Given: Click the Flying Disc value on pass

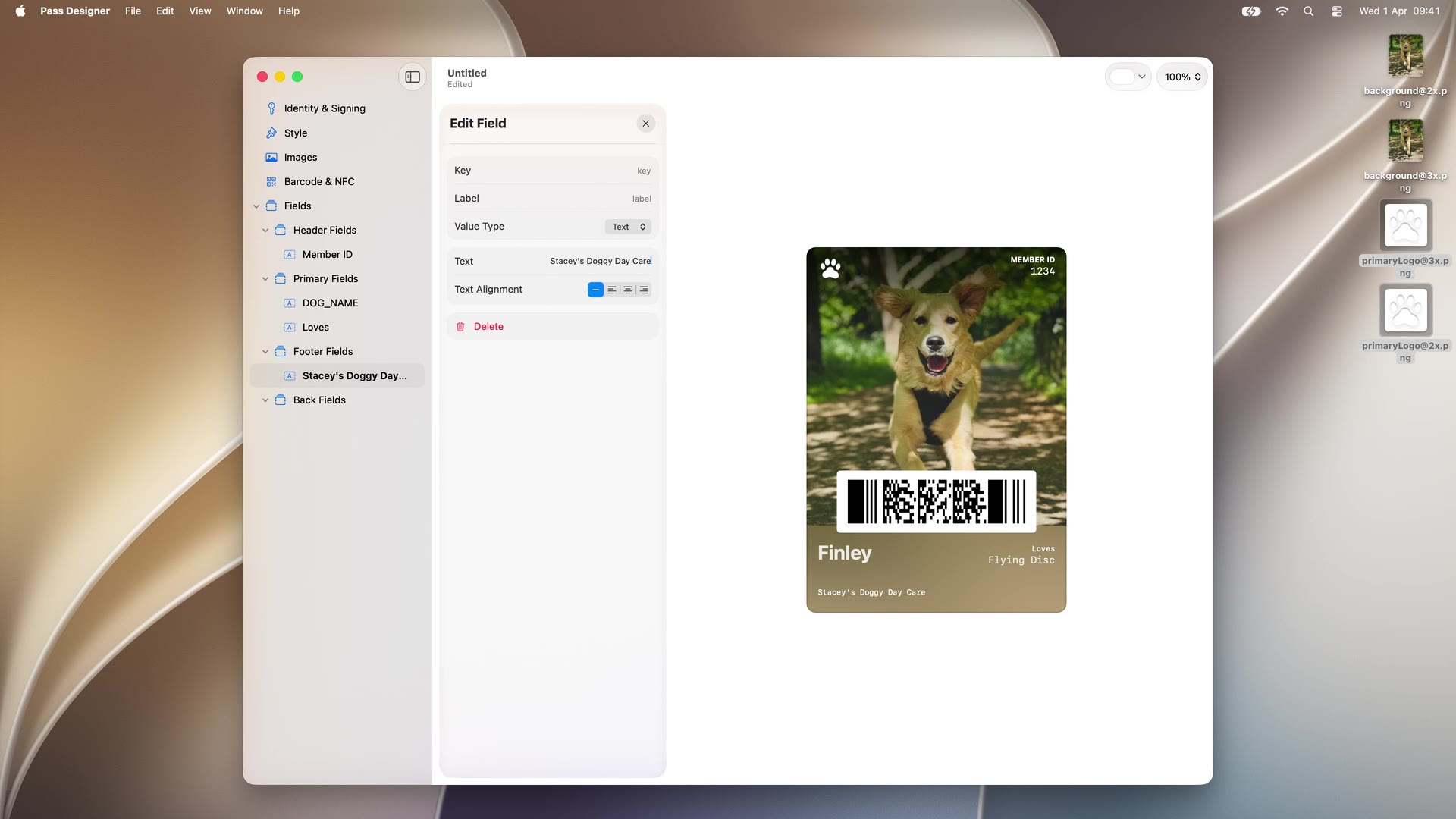Looking at the screenshot, I should pyautogui.click(x=1021, y=560).
